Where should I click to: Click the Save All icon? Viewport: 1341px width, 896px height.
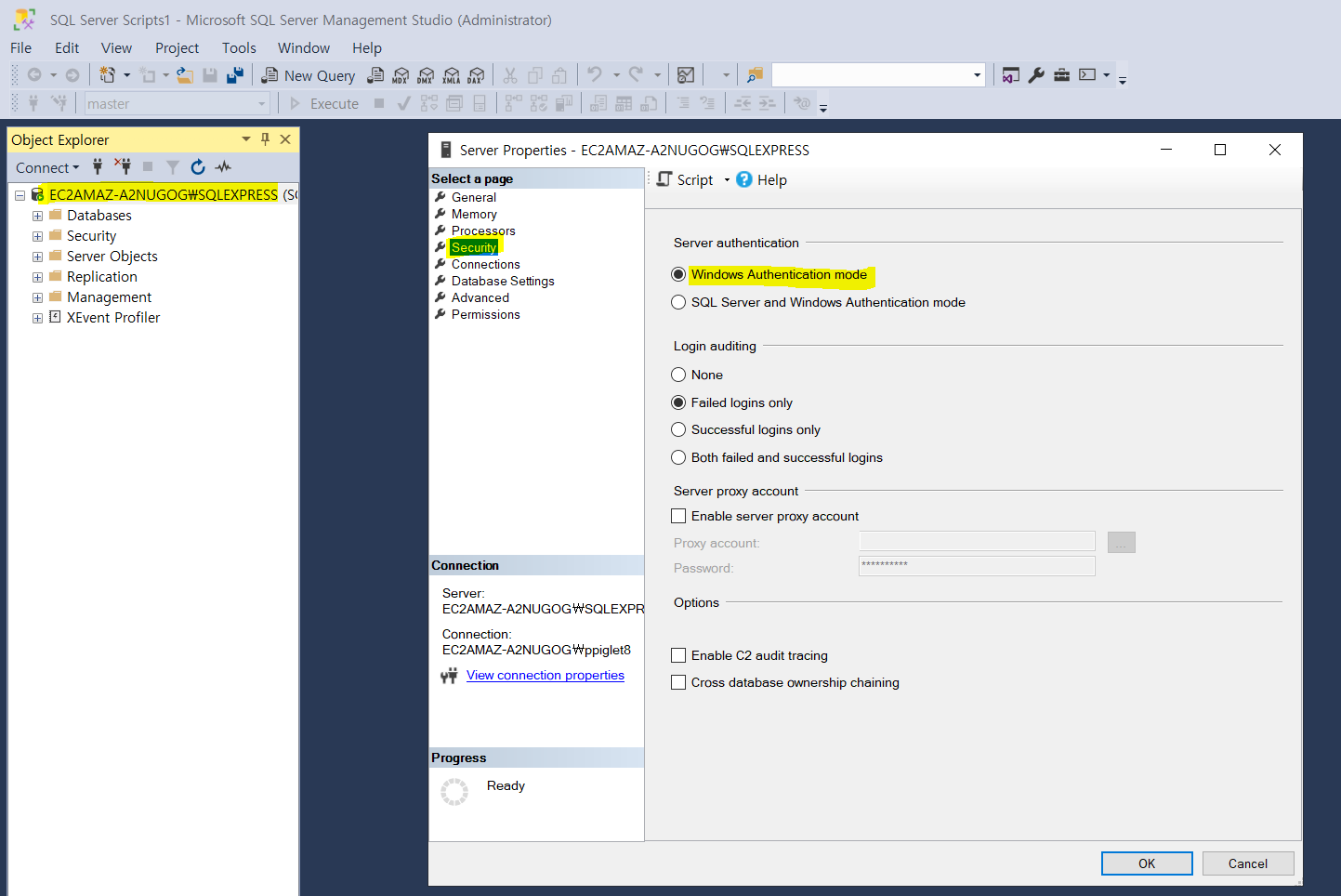pyautogui.click(x=235, y=75)
